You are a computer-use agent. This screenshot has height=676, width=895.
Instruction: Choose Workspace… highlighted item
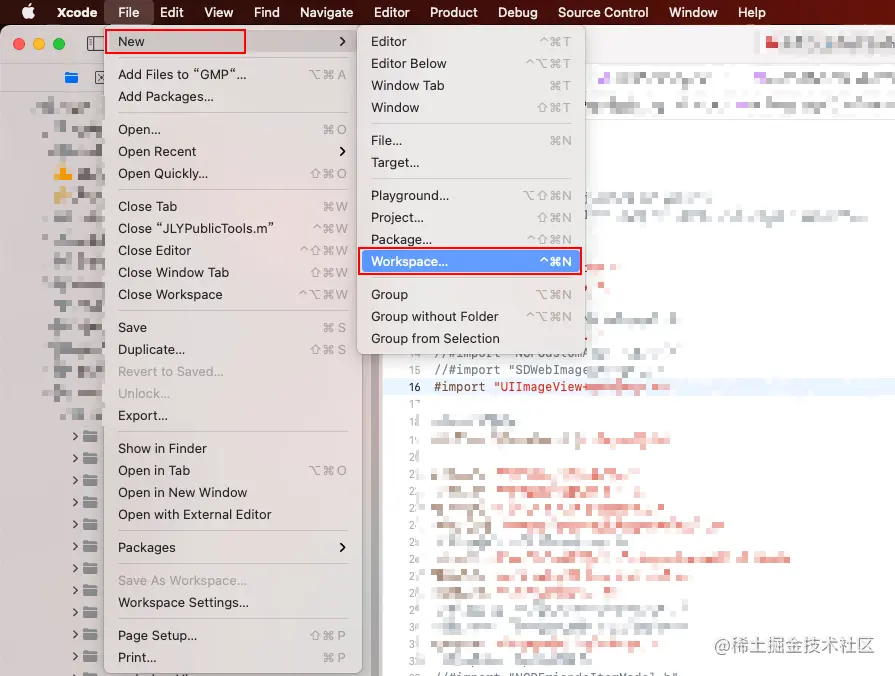pos(470,261)
